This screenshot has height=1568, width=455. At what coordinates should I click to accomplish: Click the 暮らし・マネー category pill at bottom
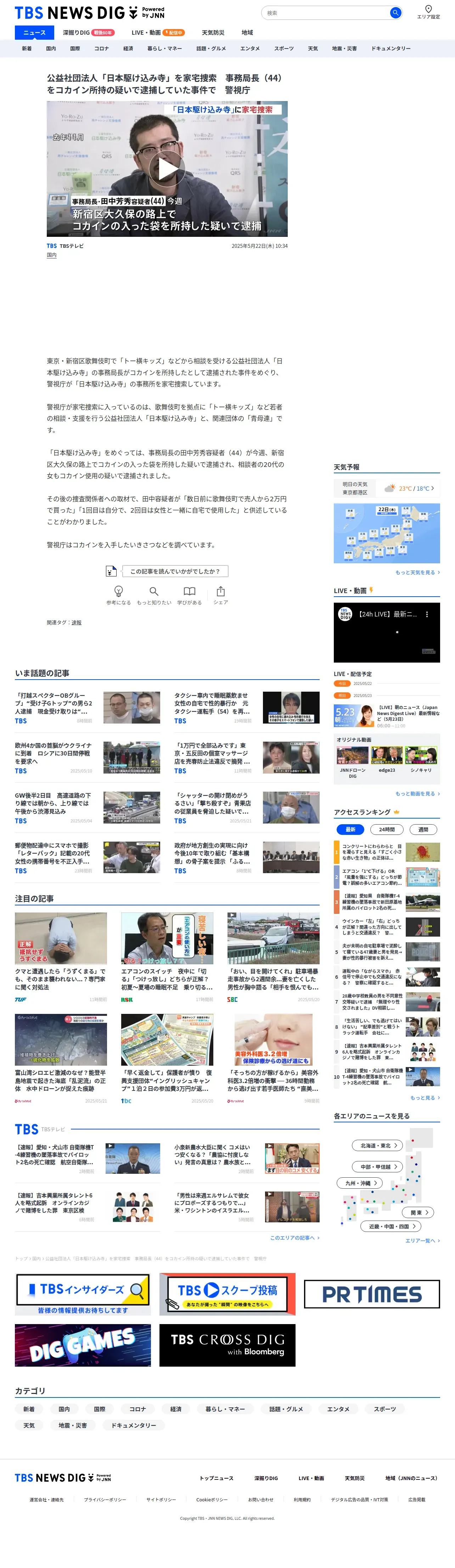(225, 1409)
